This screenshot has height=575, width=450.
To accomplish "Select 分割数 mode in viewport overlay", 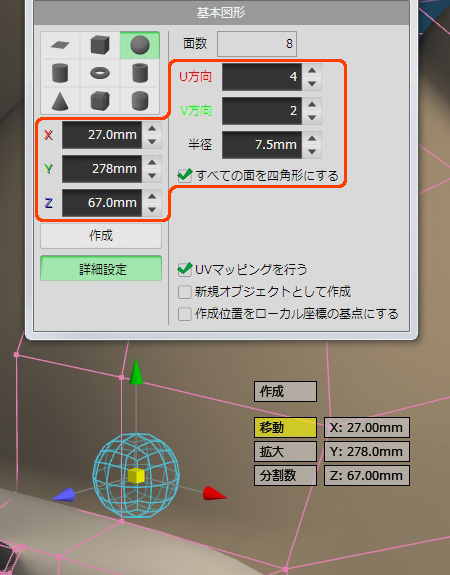I will tap(285, 476).
